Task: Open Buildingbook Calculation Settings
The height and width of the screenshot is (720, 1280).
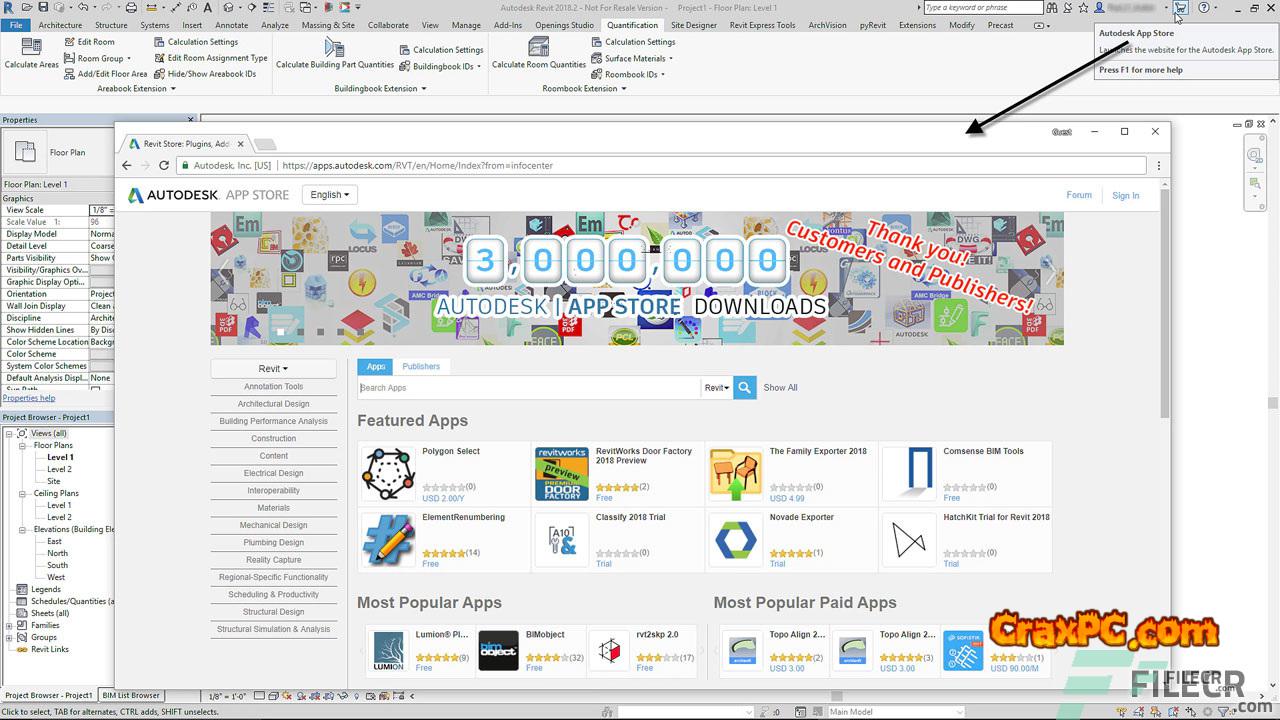Action: (x=441, y=50)
